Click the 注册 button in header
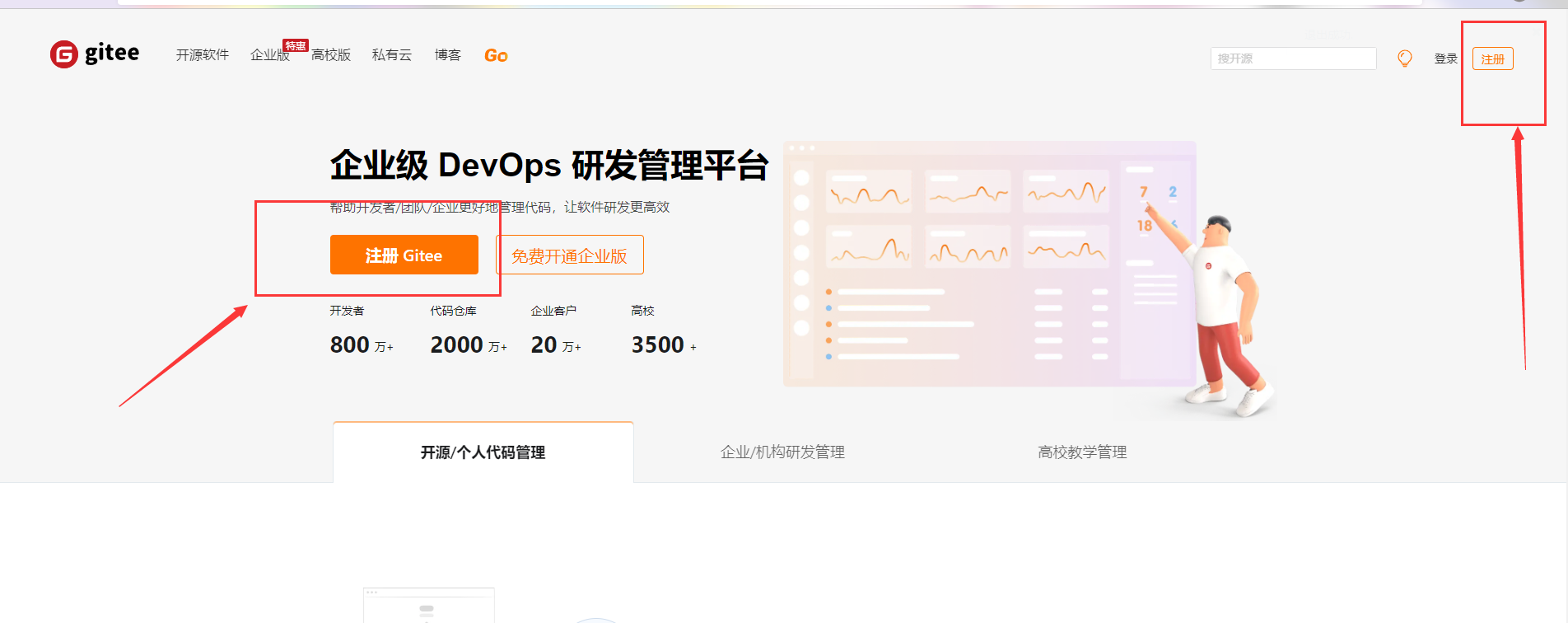1568x623 pixels. tap(1492, 59)
